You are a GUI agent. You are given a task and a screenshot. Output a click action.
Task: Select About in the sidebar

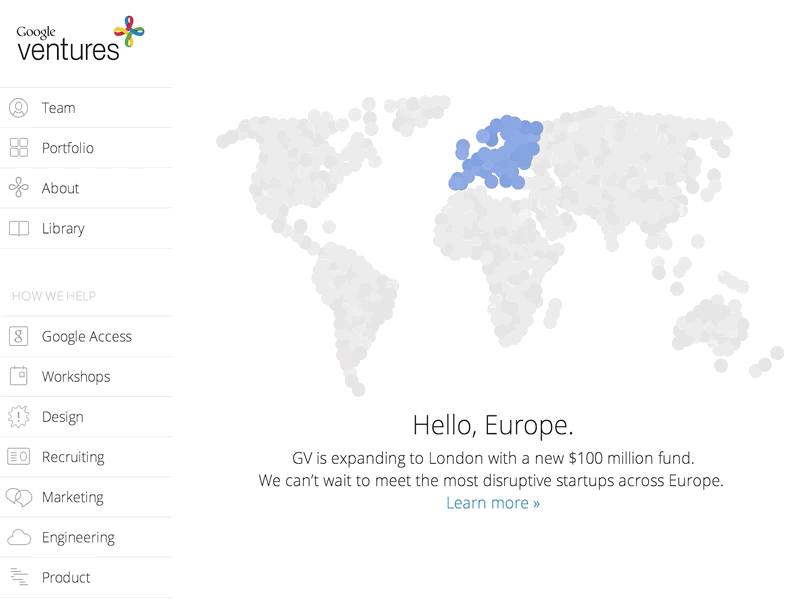pos(61,188)
